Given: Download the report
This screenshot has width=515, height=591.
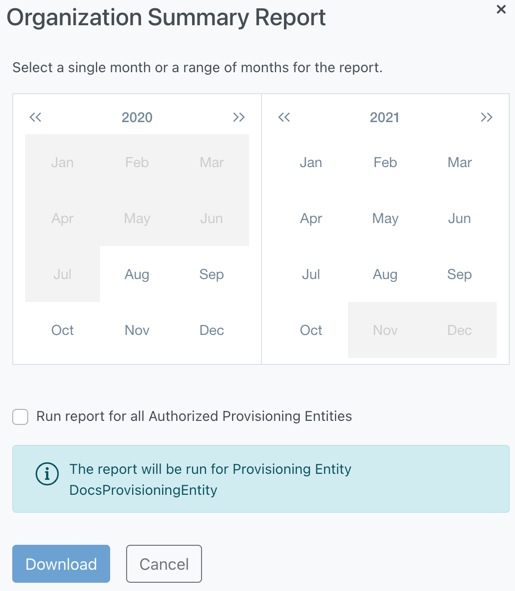Looking at the screenshot, I should pyautogui.click(x=61, y=564).
